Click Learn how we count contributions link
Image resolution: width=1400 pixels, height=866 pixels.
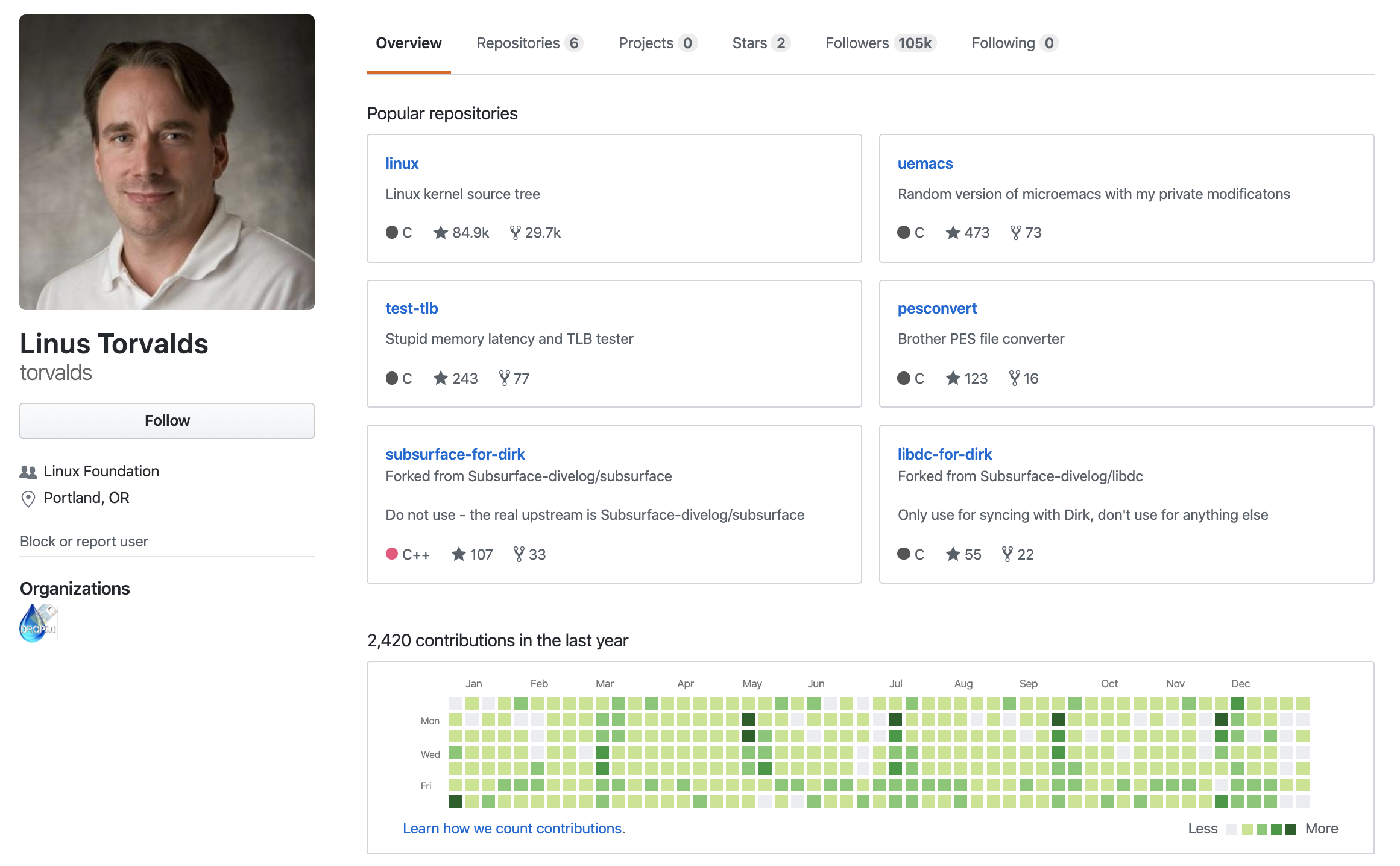click(x=514, y=829)
